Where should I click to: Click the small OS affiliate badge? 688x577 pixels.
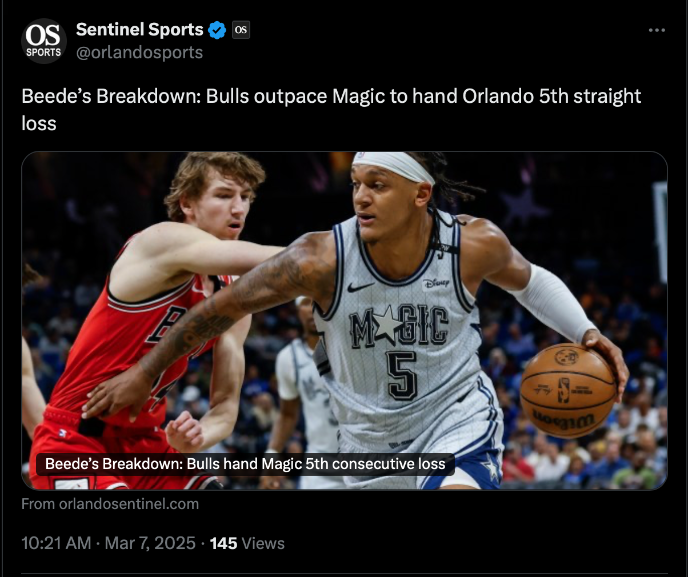coord(241,30)
